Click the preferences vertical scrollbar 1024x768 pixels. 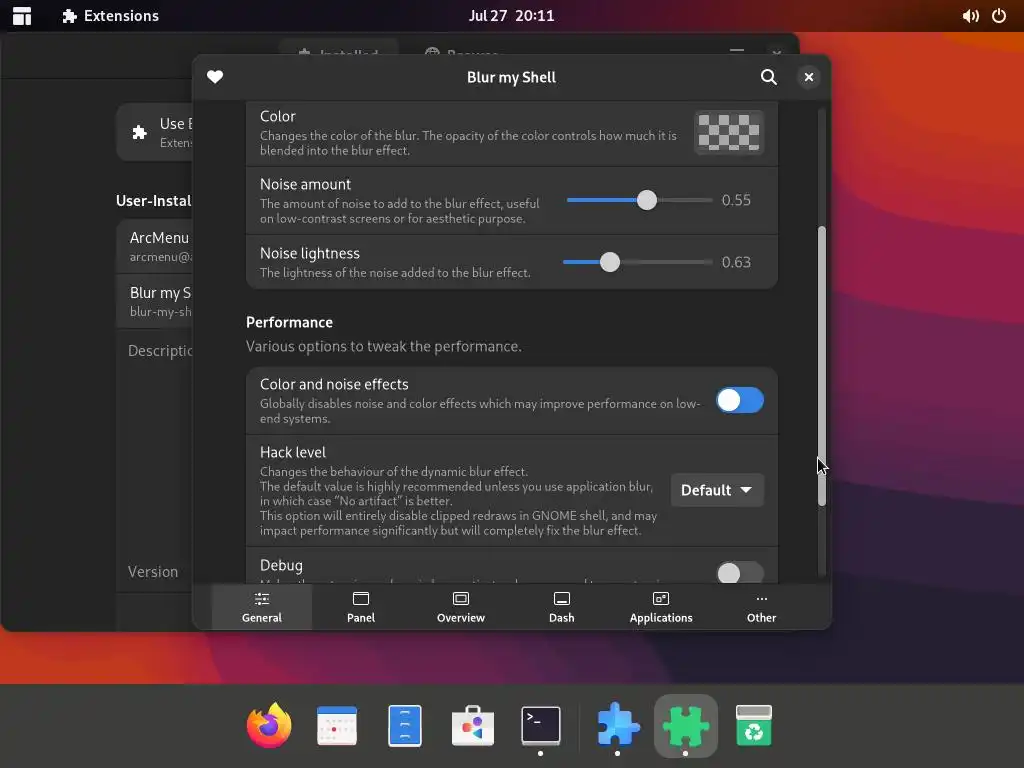(822, 366)
